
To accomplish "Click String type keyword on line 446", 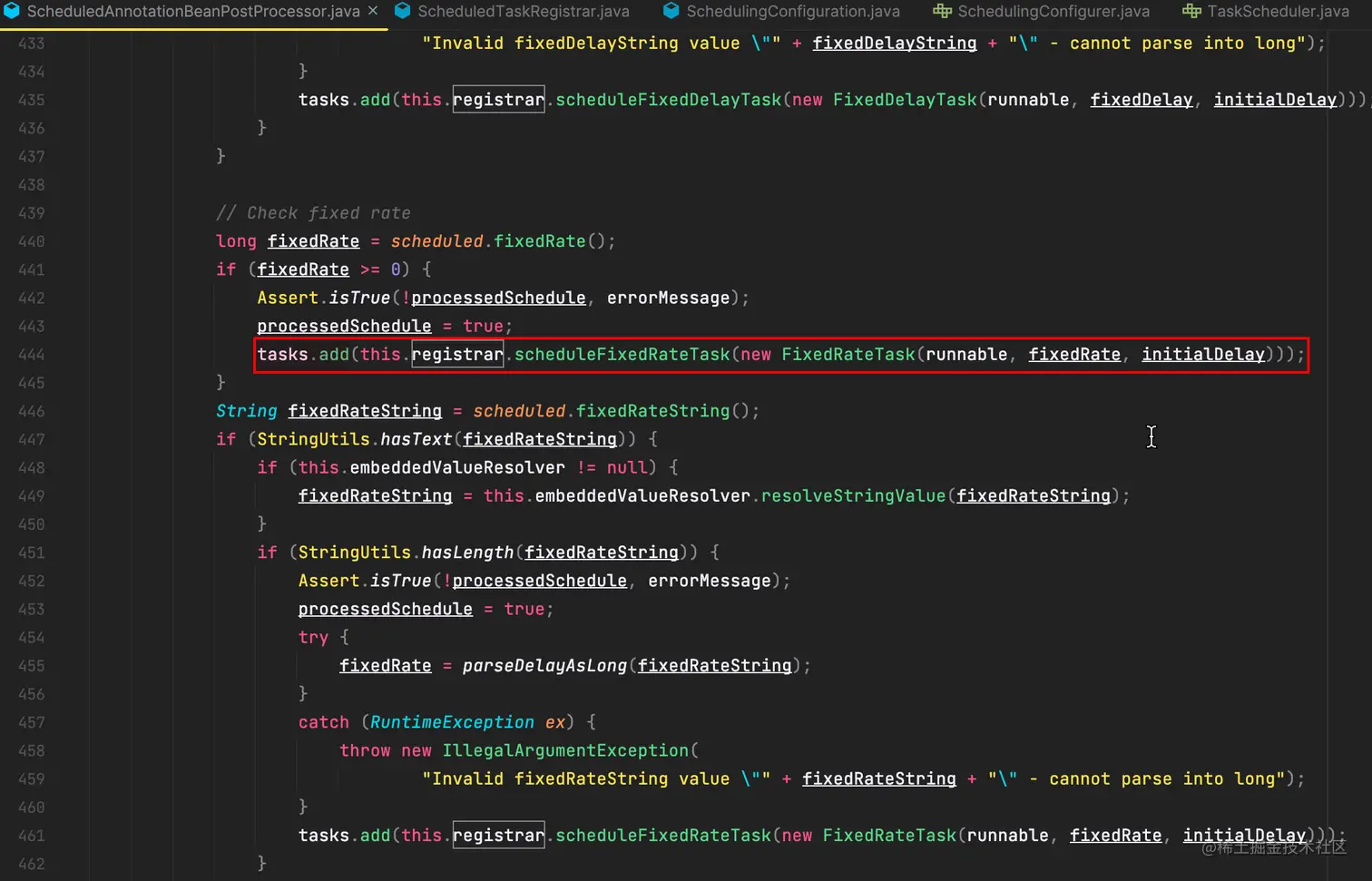I will pos(247,411).
